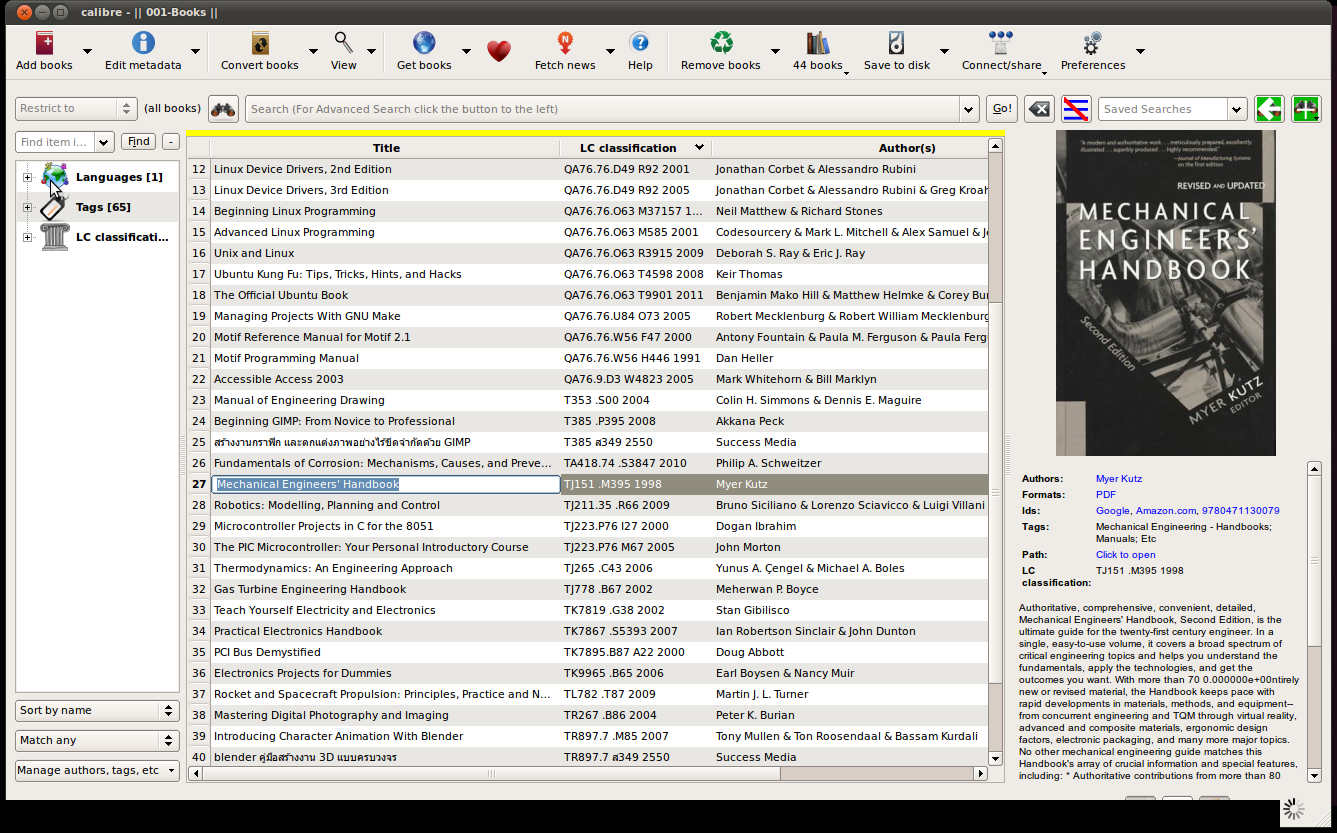The image size is (1337, 833).
Task: Open the Match any dropdown
Action: click(x=97, y=740)
